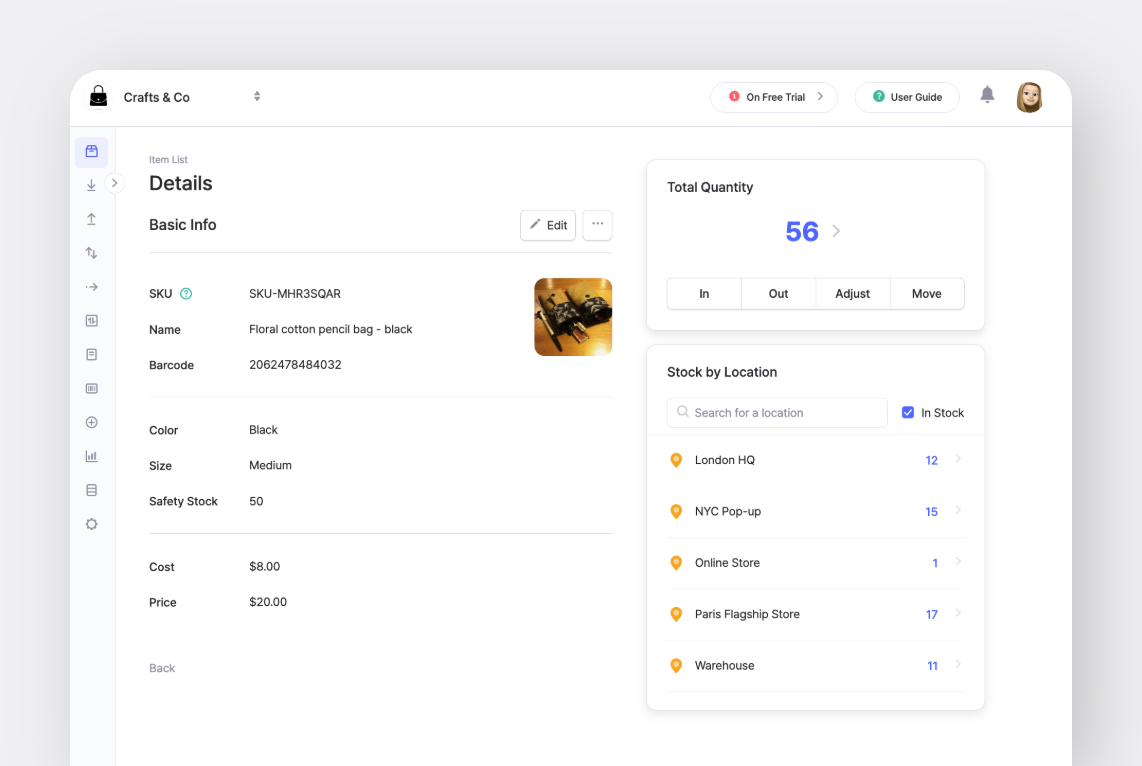Click the Online Store quantity 1
Screen dimensions: 1142x766
pyautogui.click(x=935, y=563)
